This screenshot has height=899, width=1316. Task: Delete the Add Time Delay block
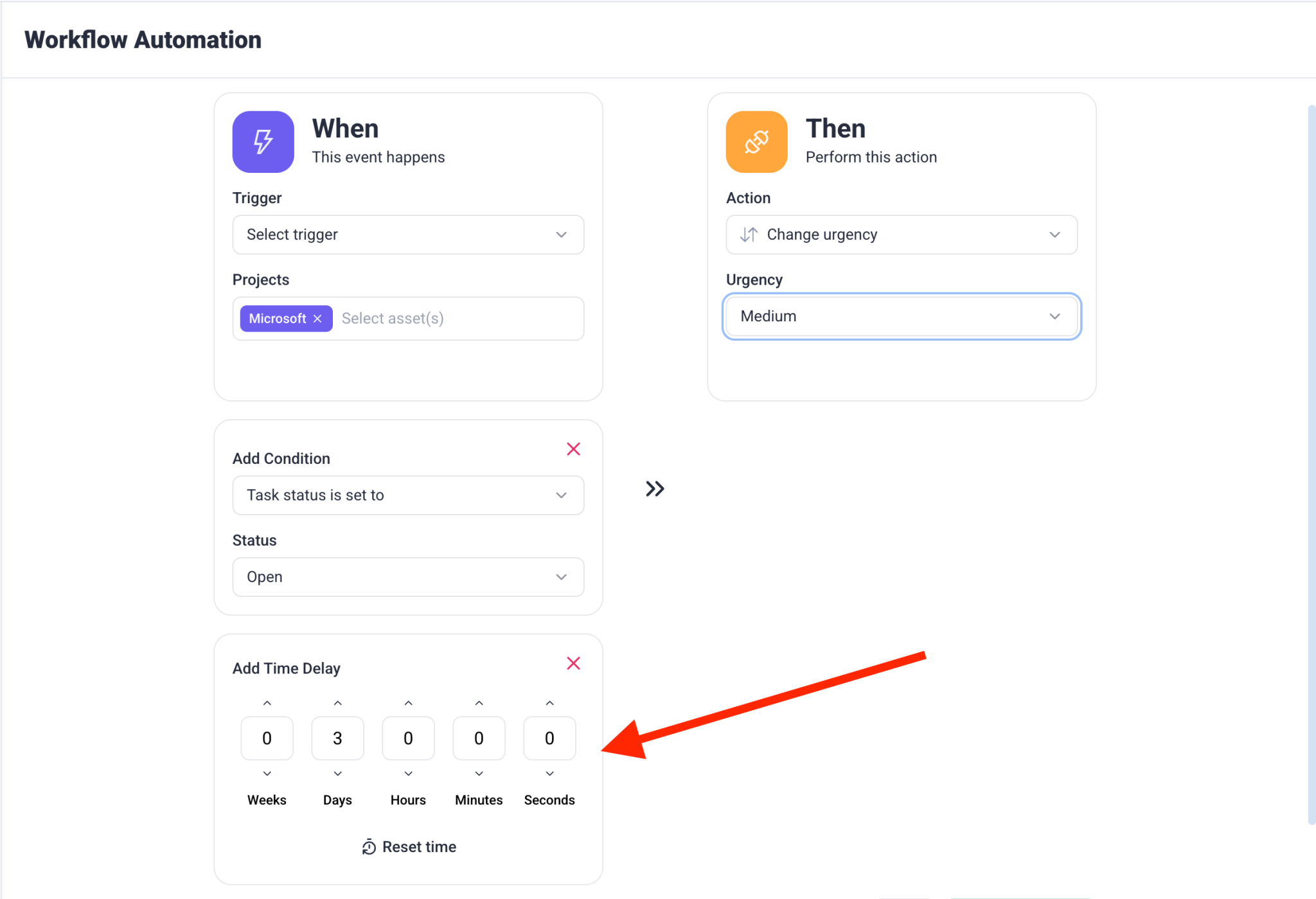point(573,663)
